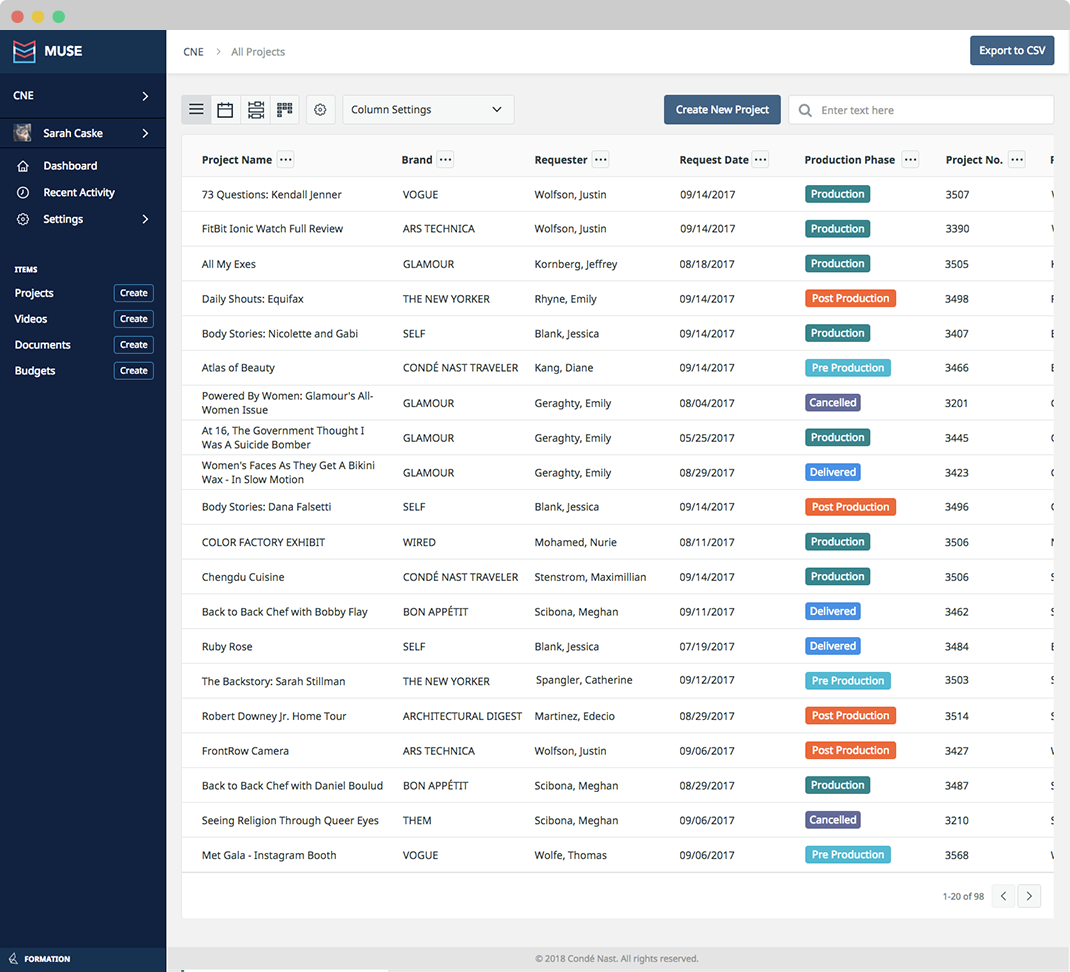Click Cancelled badge for Powered By Women row

coord(833,403)
